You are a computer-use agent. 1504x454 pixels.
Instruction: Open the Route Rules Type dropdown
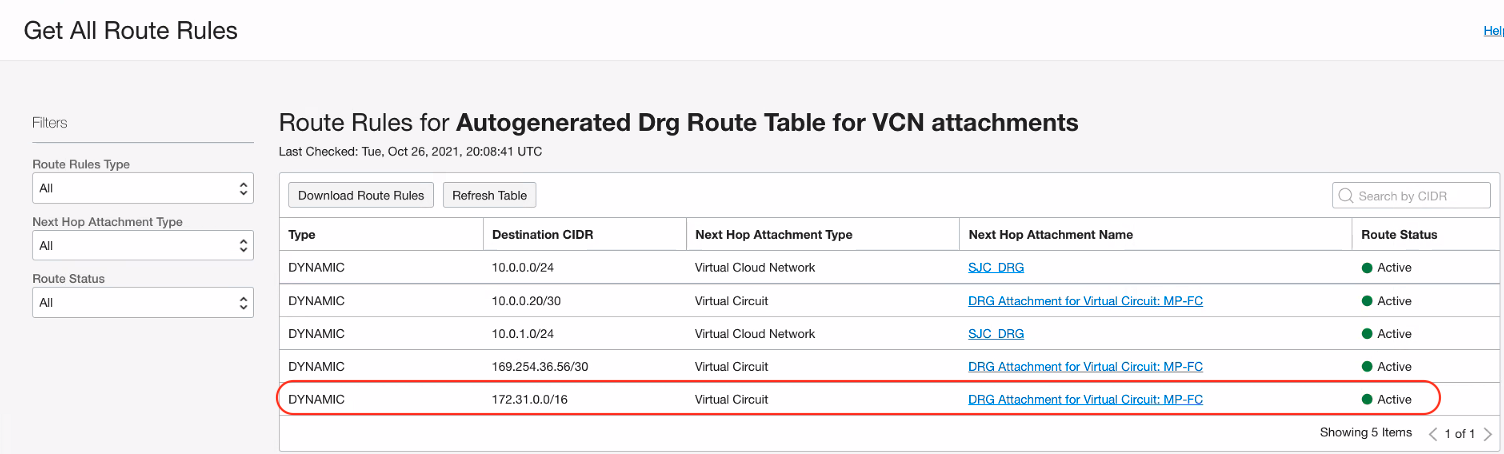(142, 188)
